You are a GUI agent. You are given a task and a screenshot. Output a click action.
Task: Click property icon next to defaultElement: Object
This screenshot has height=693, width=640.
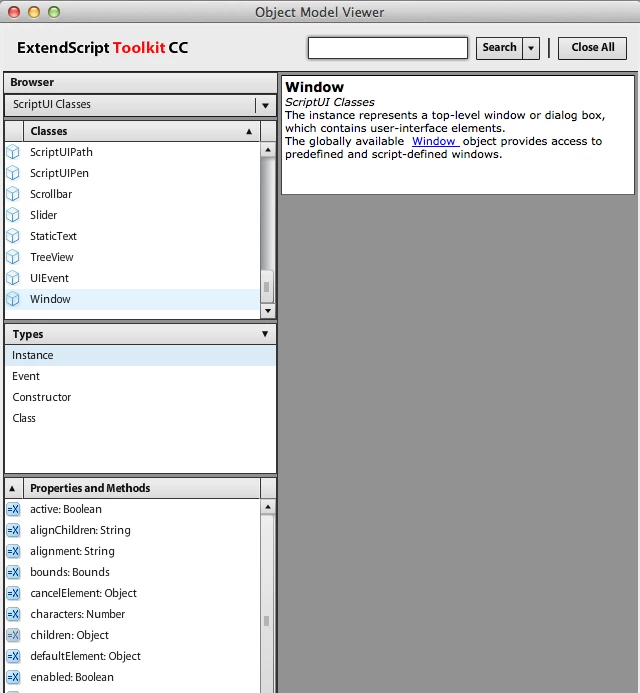(13, 656)
